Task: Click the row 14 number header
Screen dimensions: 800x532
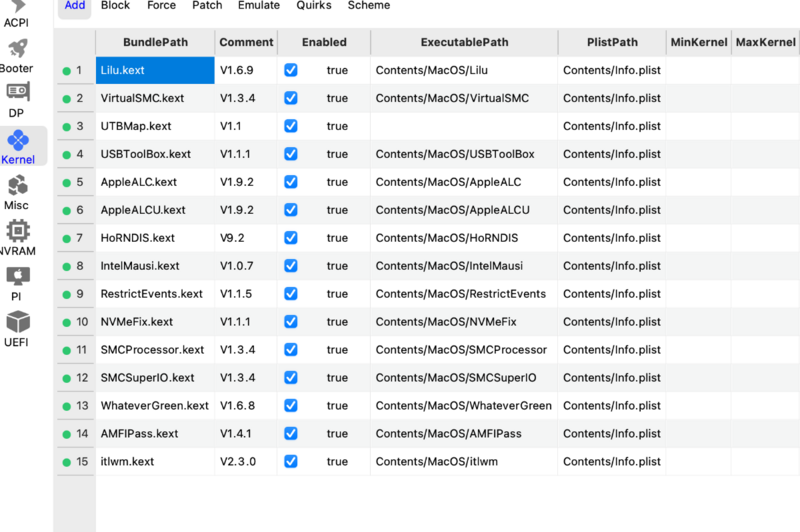Action: pyautogui.click(x=76, y=434)
